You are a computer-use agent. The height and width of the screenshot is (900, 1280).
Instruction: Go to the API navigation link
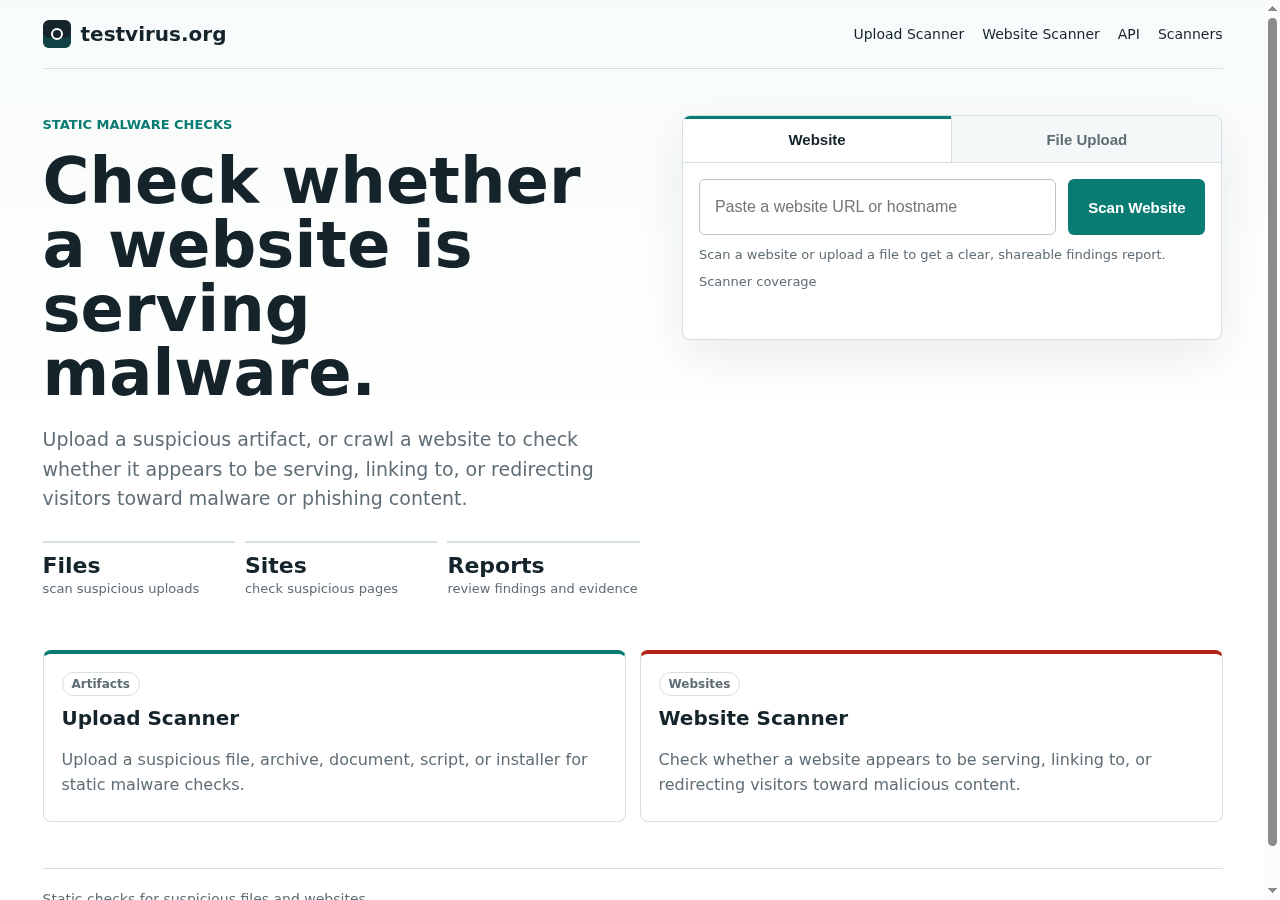1128,34
